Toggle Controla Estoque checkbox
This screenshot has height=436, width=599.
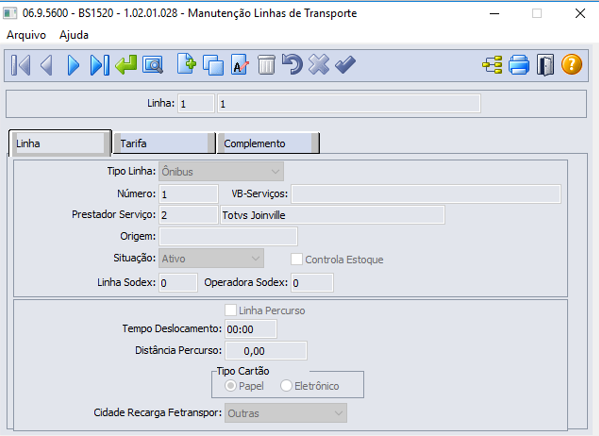point(297,259)
